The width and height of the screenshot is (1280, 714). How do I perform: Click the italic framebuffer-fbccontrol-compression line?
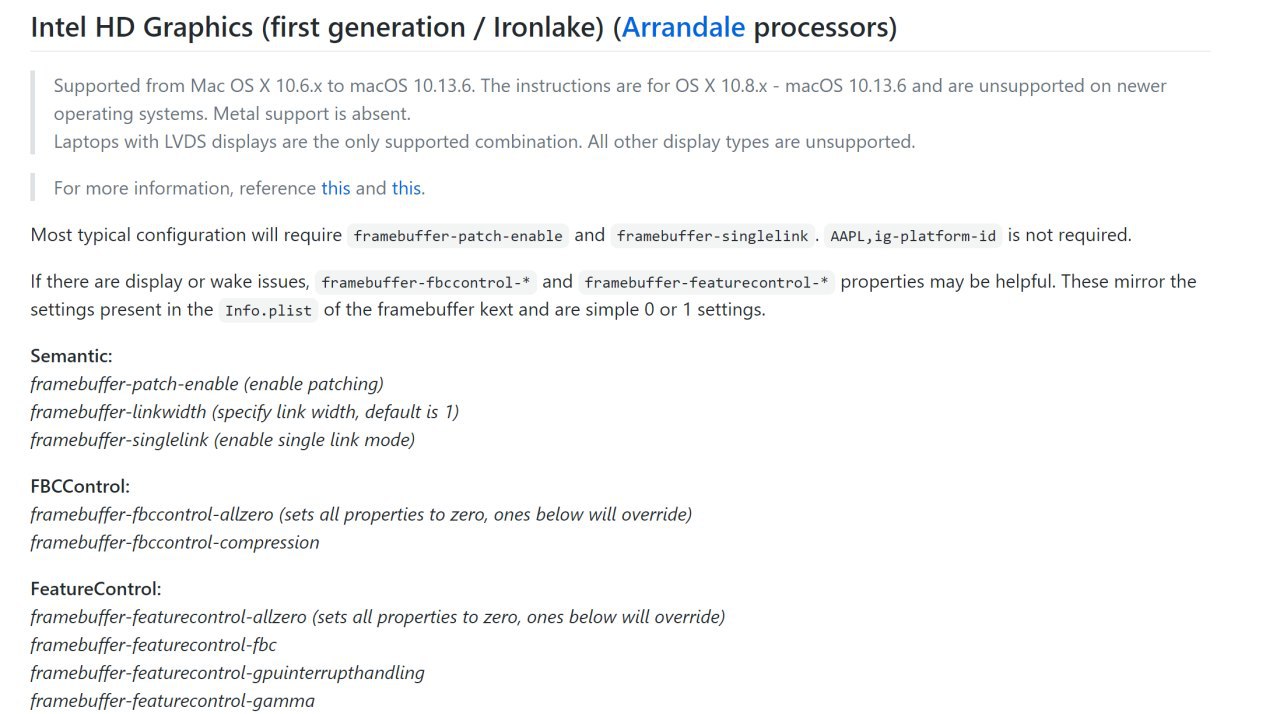coord(175,543)
